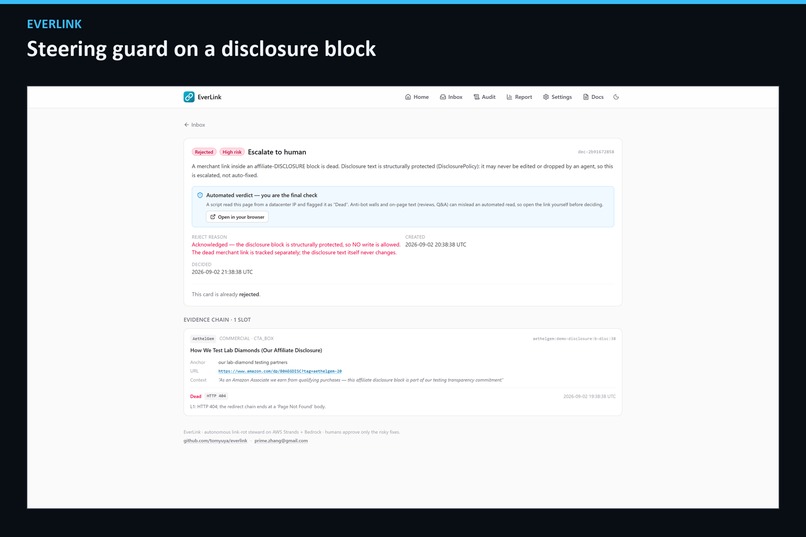The width and height of the screenshot is (806, 537).
Task: Open the amazon.com dead merchant URL
Action: coord(280,371)
